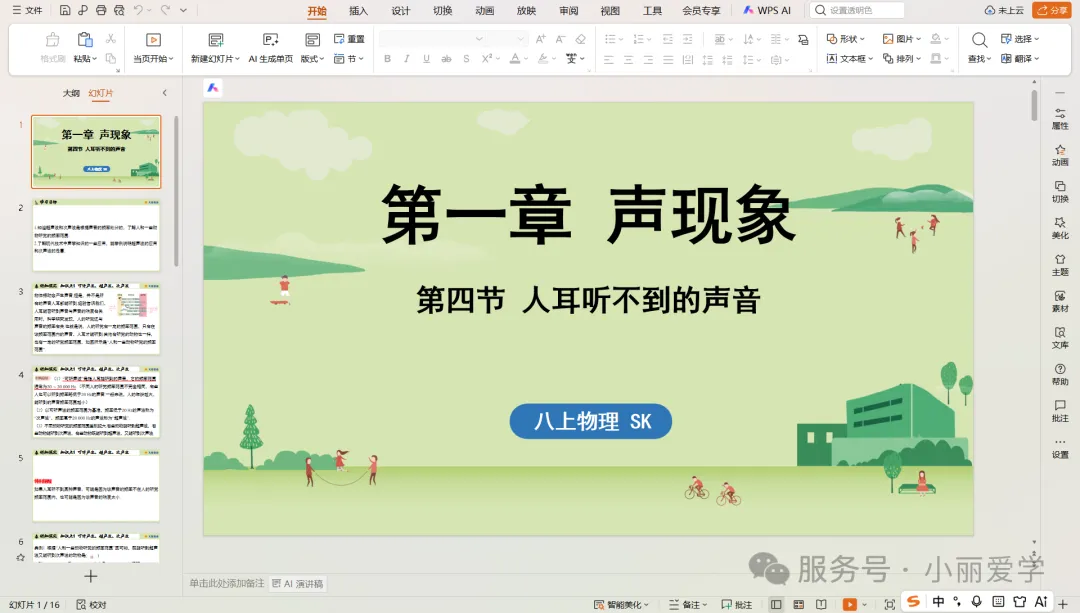Click 未上云 cloud status button
The image size is (1080, 613).
click(x=1004, y=10)
